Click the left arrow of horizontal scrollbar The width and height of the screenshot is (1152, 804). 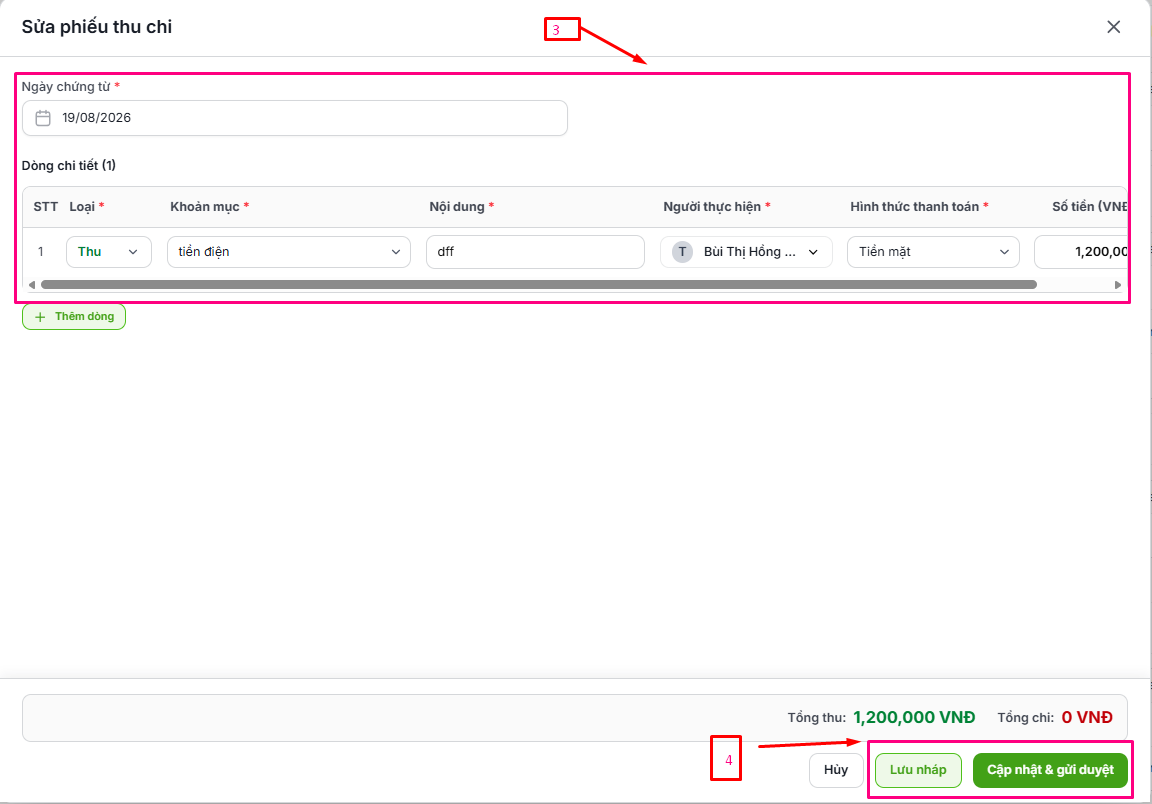coord(32,284)
